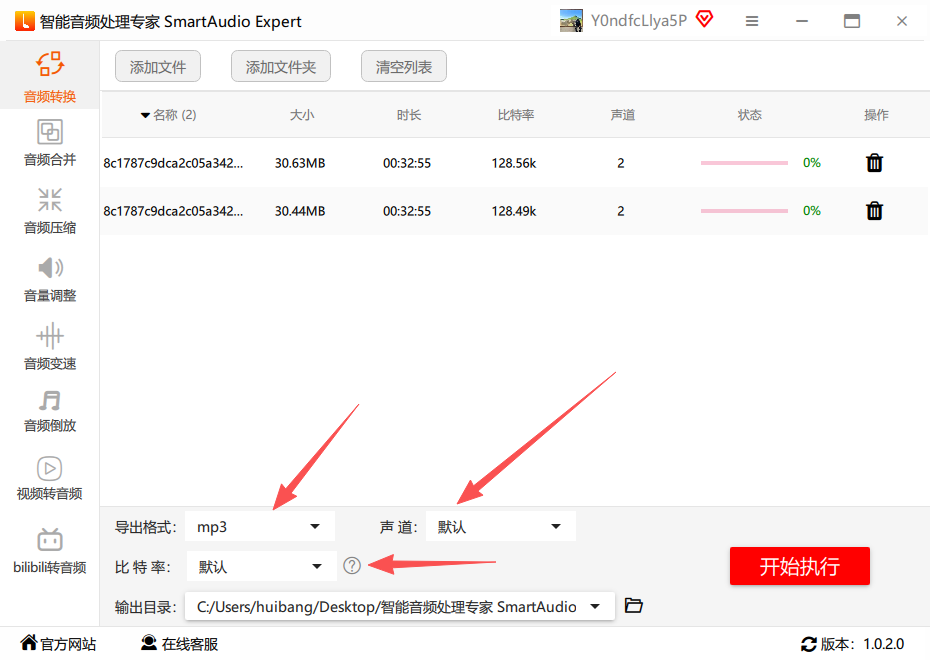Click the red 开始执行 start button
The height and width of the screenshot is (660, 930).
tap(800, 566)
